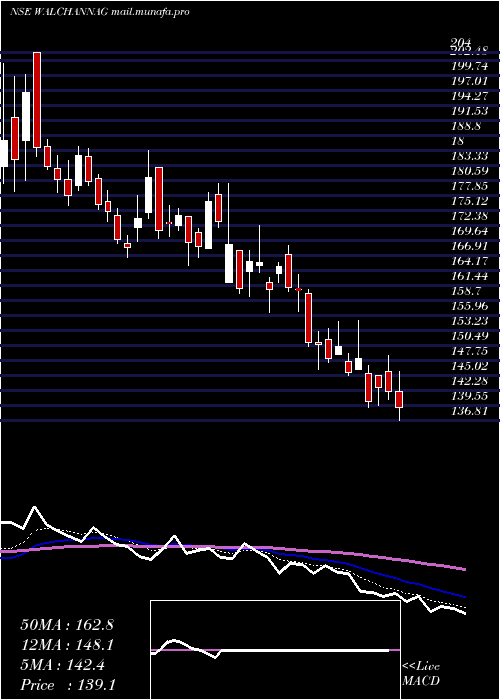Image resolution: width=500 pixels, height=700 pixels.
Task: Select the 145.02 price axis label
Action: pyautogui.click(x=469, y=366)
